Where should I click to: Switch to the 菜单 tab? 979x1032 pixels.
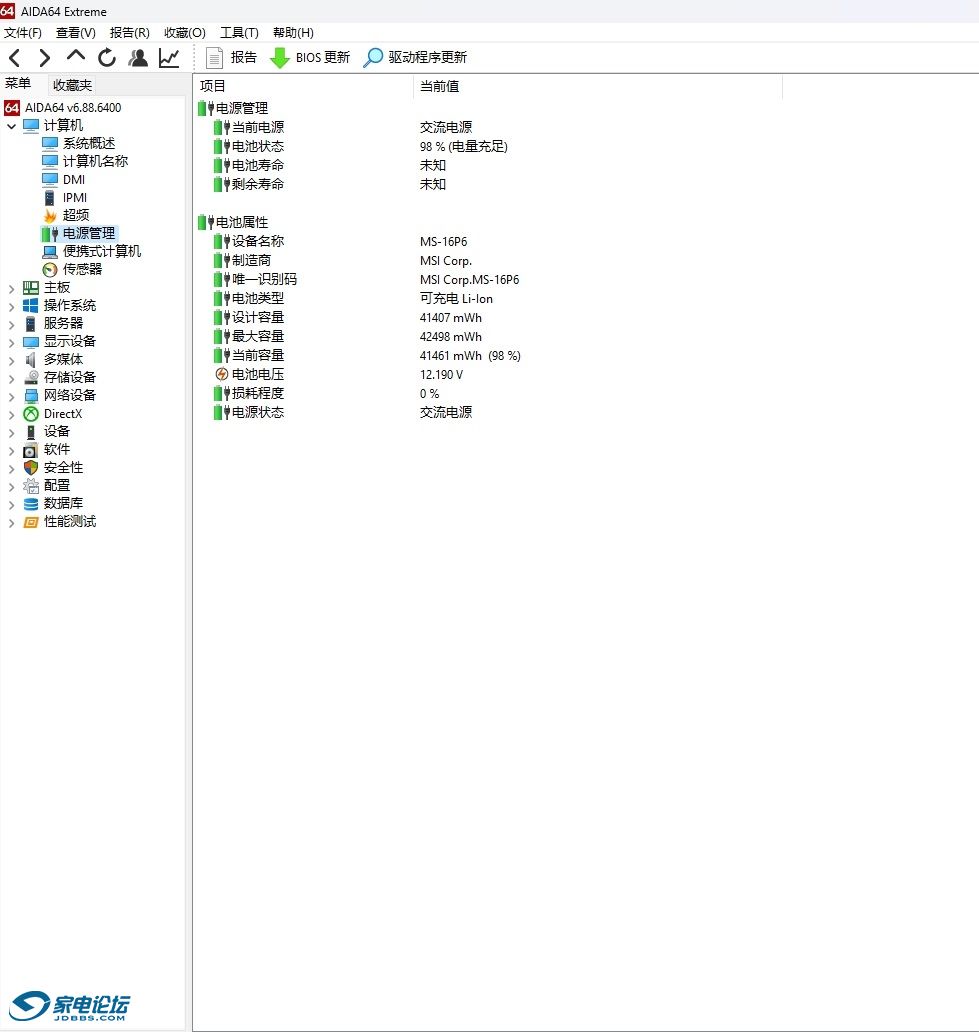click(18, 84)
